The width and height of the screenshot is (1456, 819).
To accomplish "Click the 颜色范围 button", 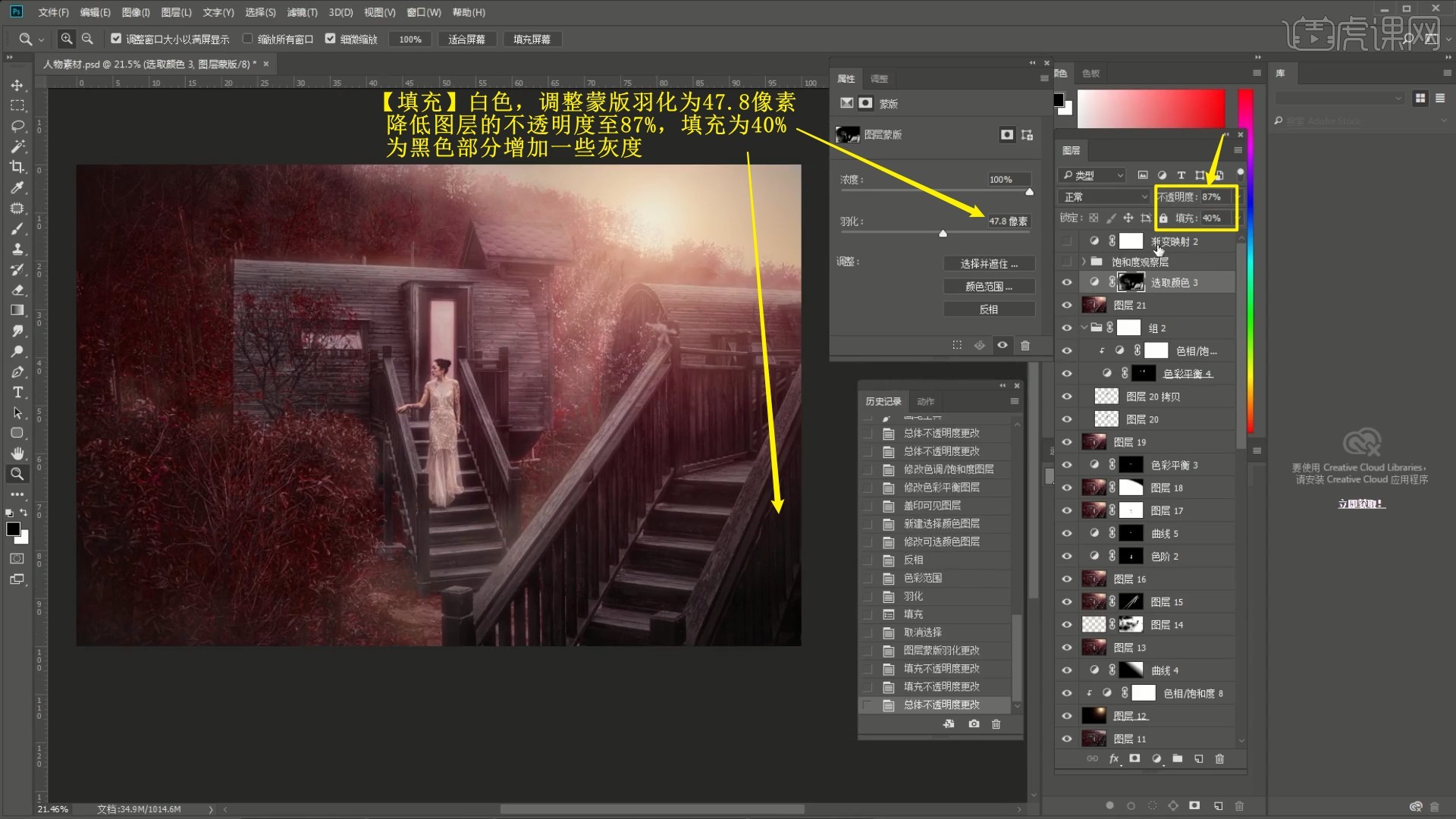I will 988,287.
